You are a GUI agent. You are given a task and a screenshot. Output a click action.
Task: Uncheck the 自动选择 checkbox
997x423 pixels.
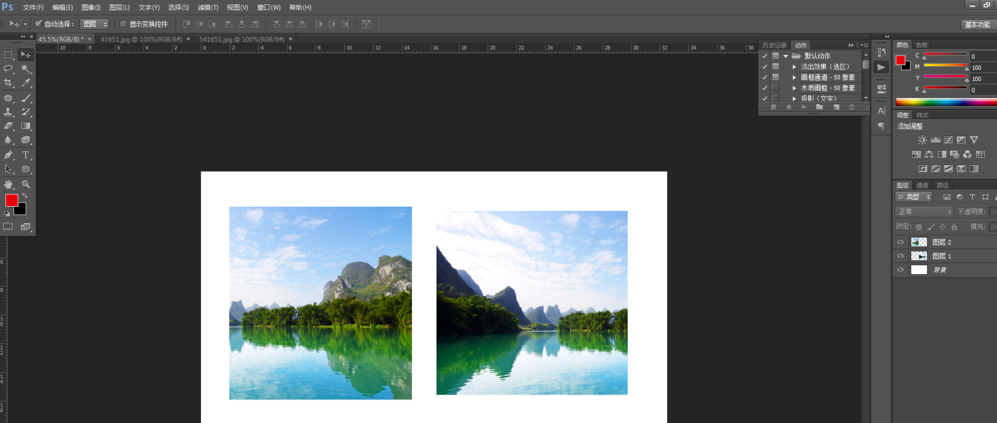coord(39,24)
